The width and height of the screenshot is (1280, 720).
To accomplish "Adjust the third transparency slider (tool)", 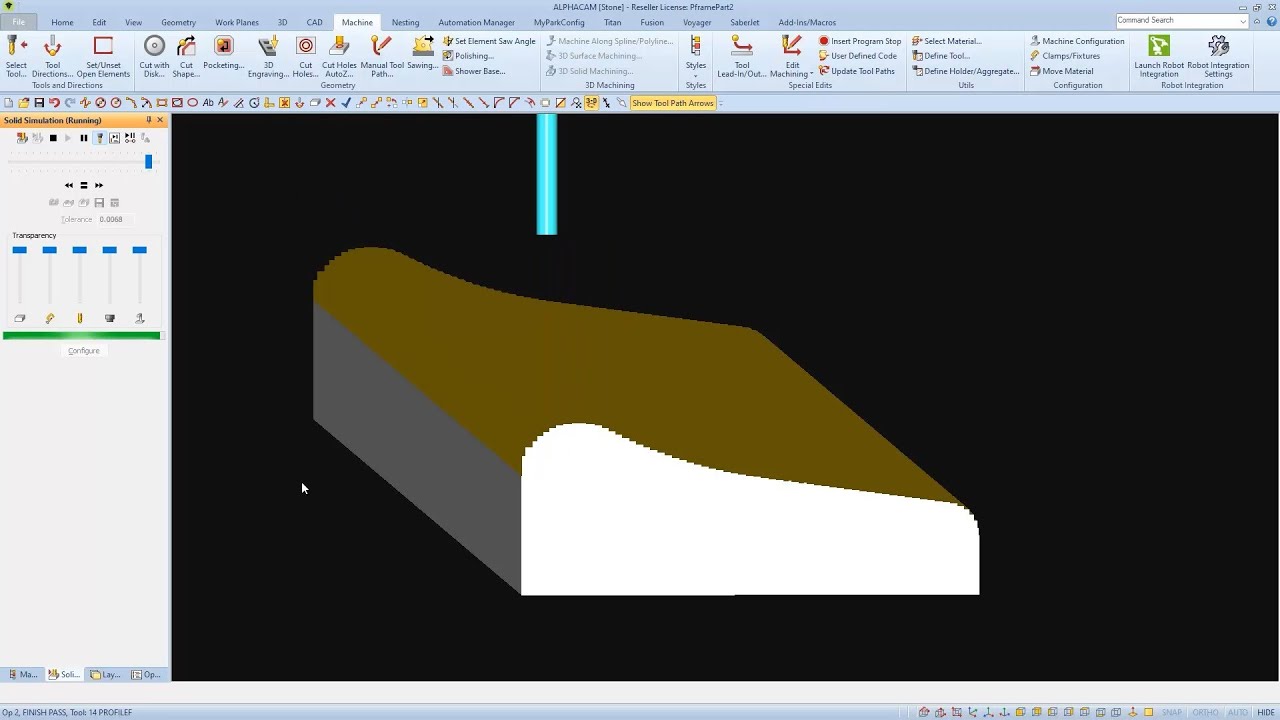I will click(x=80, y=250).
